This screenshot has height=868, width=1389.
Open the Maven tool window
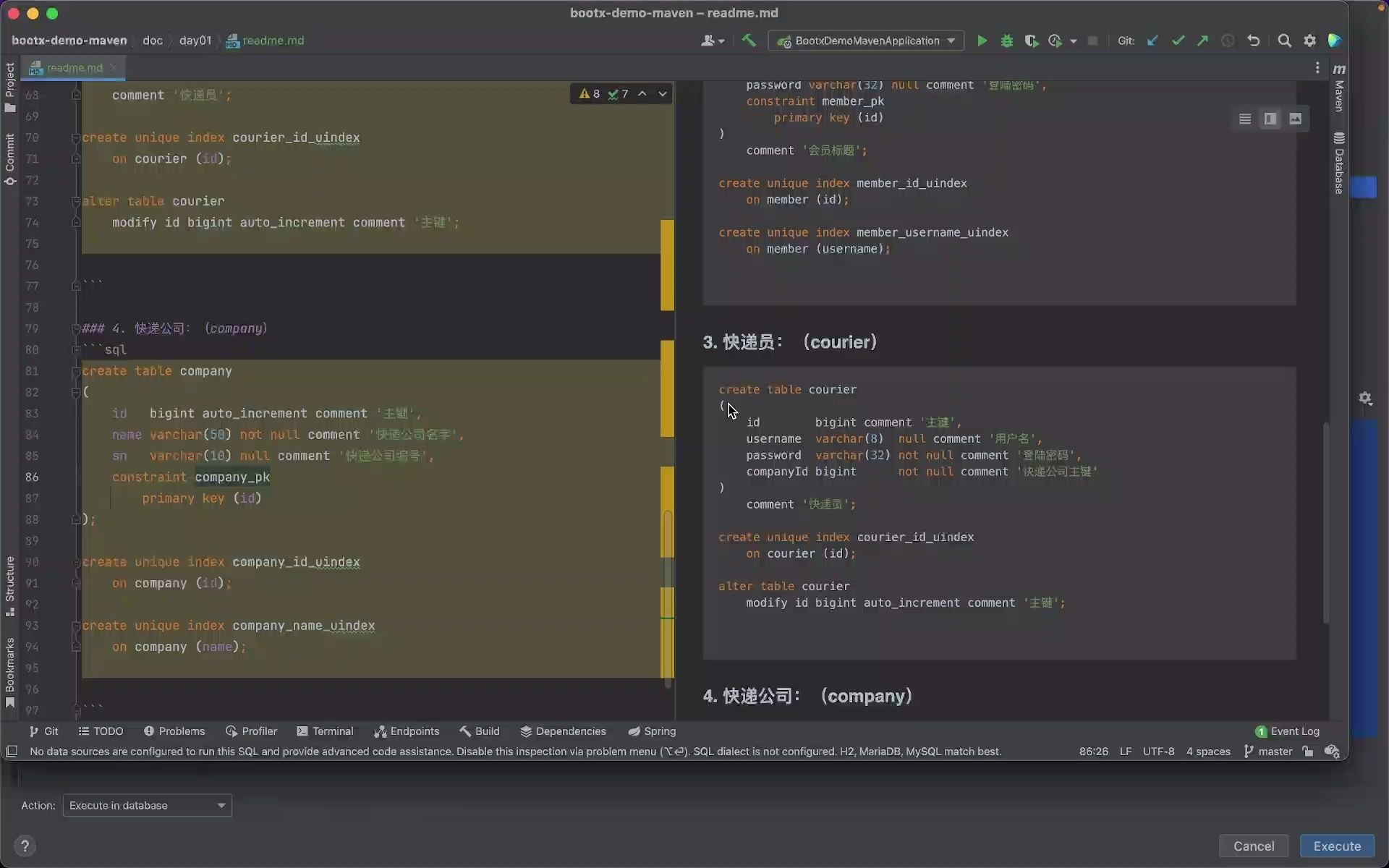pos(1339,88)
